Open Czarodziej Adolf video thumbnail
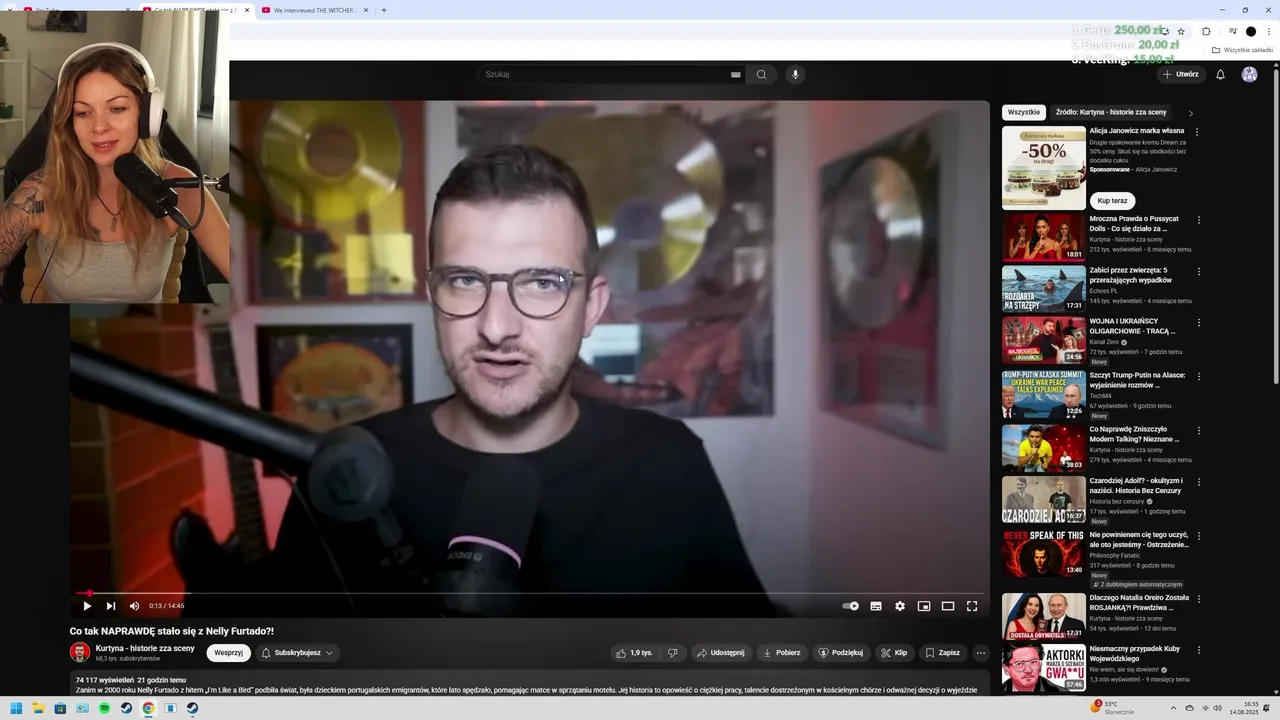The image size is (1280, 720). pyautogui.click(x=1043, y=499)
